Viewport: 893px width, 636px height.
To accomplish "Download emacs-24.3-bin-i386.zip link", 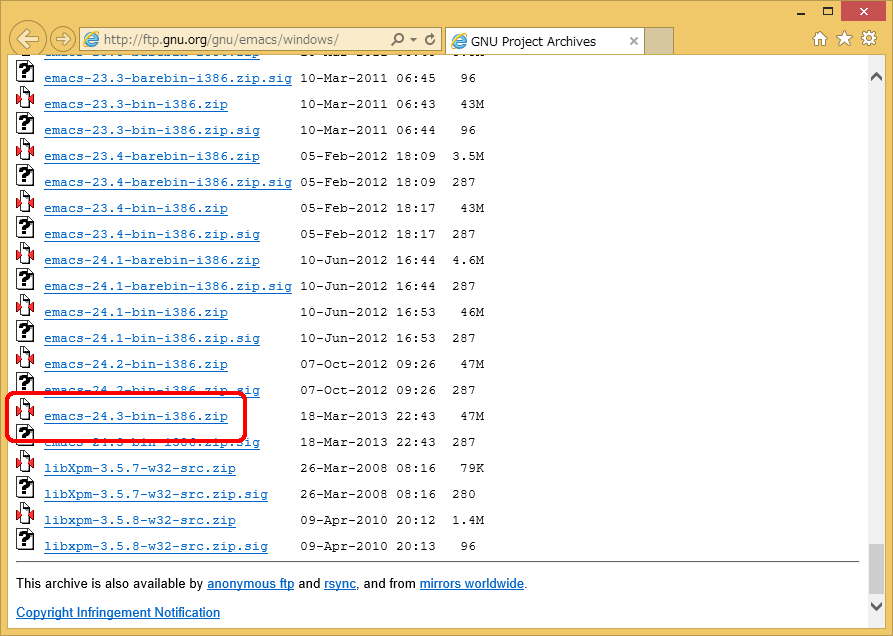I will point(136,416).
